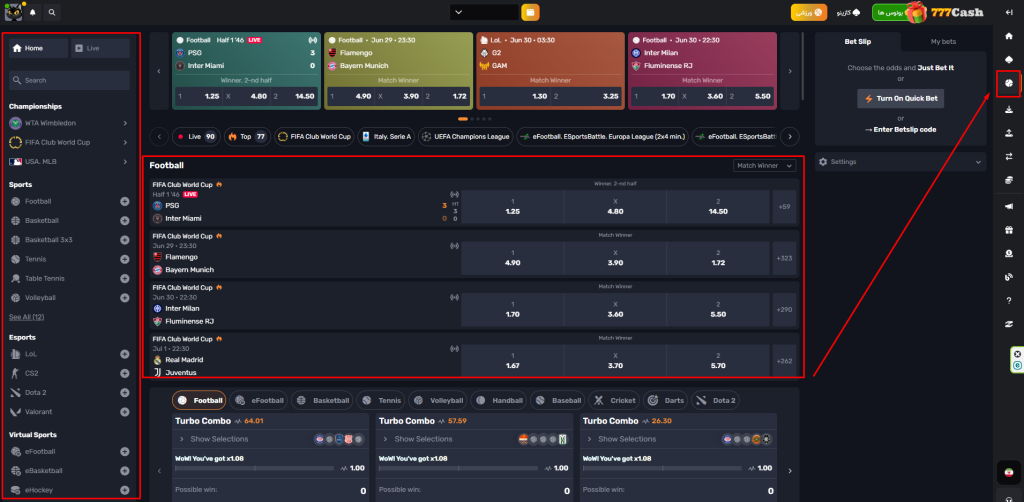Screen dimensions: 1024x502
Task: Switch to the My bets tab
Action: pyautogui.click(x=943, y=41)
